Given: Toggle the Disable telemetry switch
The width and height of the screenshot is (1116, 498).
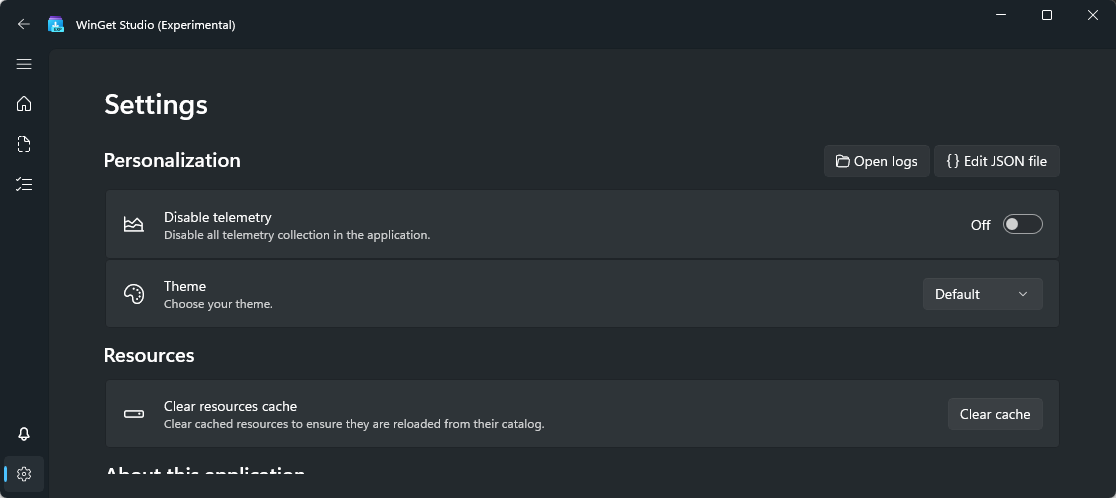Looking at the screenshot, I should 1022,224.
